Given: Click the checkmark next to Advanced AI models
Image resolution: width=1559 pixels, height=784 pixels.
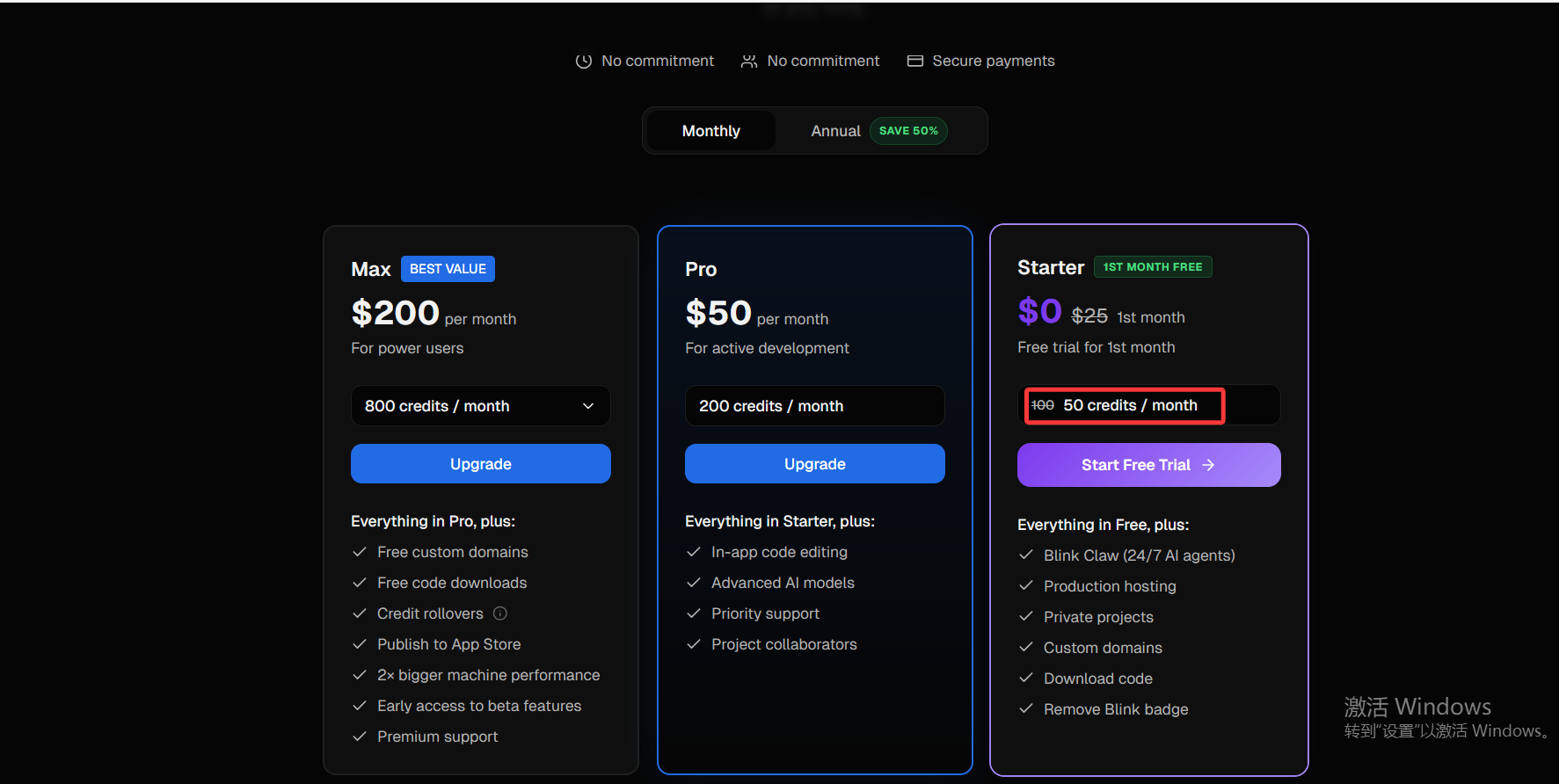Looking at the screenshot, I should click(693, 583).
